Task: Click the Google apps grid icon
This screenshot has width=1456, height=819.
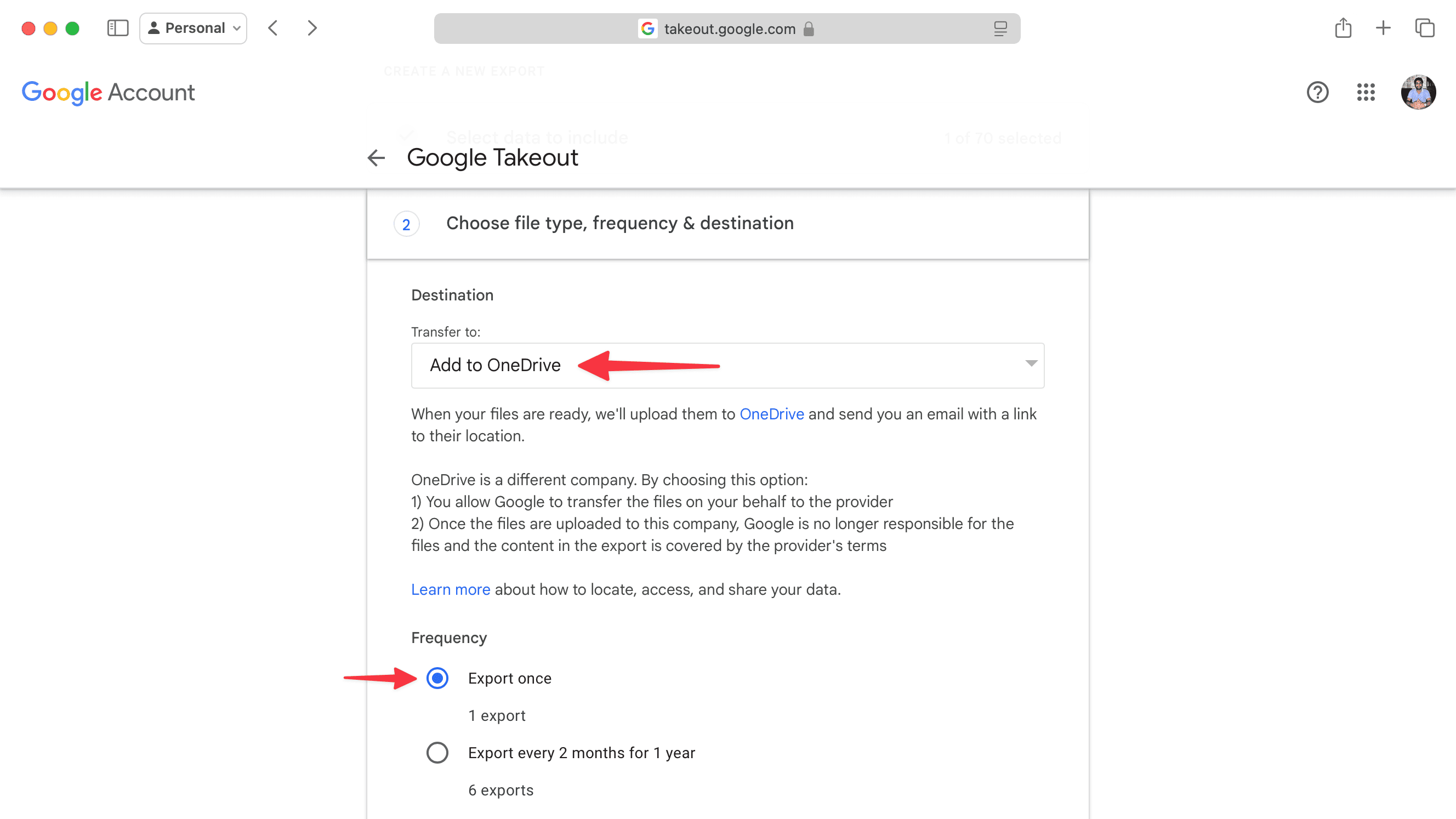Action: [1365, 92]
